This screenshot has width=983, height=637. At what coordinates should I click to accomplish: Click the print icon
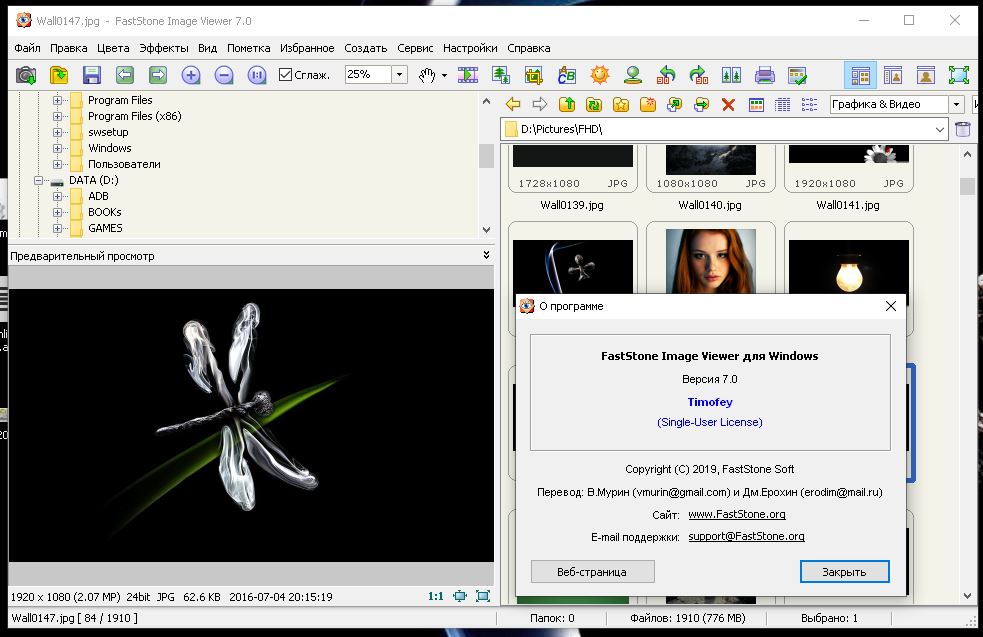click(x=765, y=75)
